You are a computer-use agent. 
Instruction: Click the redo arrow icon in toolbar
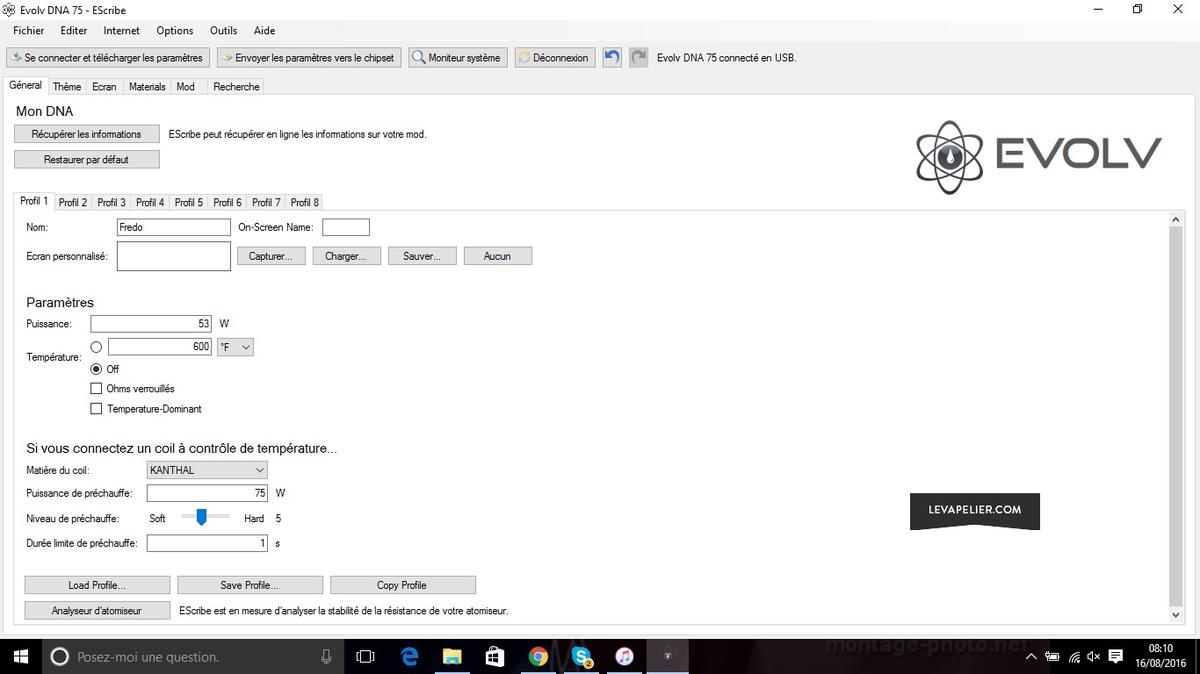point(639,58)
